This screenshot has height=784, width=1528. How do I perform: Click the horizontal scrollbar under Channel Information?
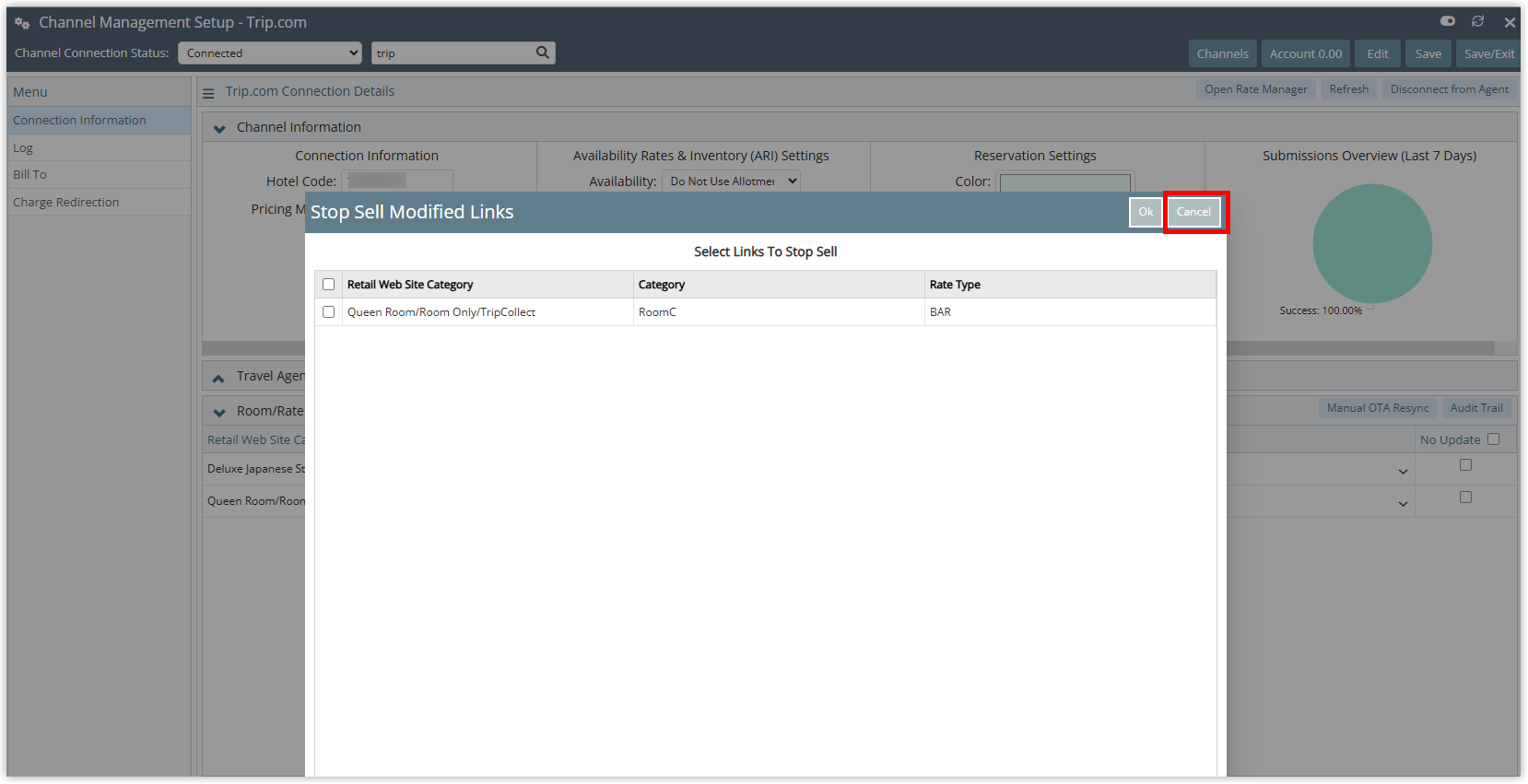(848, 348)
